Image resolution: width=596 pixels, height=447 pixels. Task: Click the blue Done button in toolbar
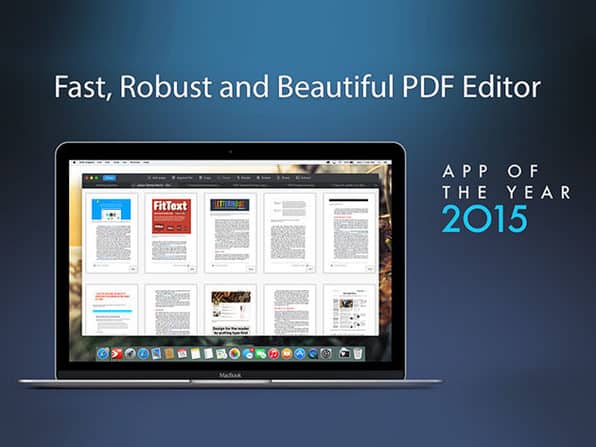109,178
